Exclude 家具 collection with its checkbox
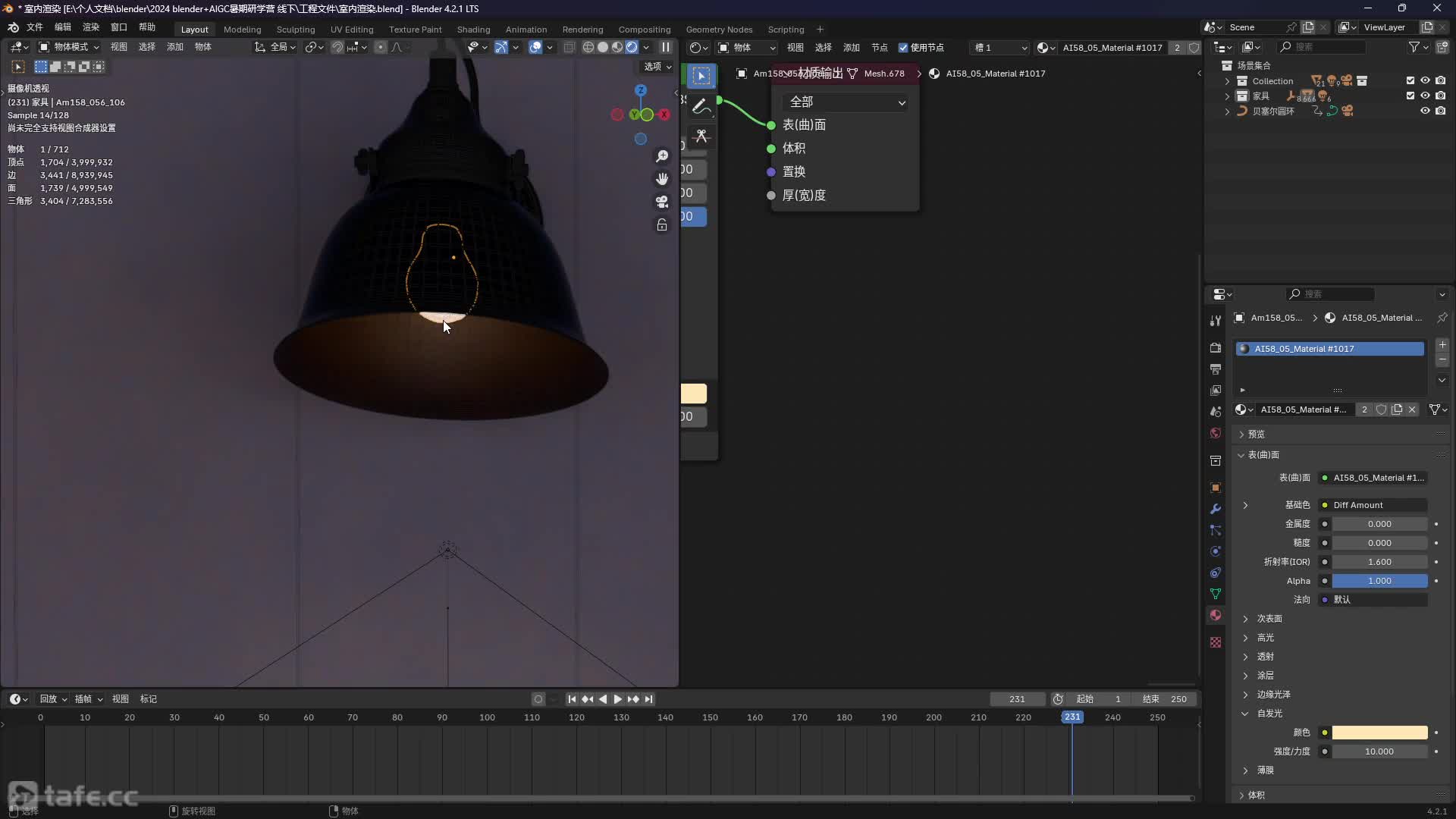The width and height of the screenshot is (1456, 819). 1410,96
